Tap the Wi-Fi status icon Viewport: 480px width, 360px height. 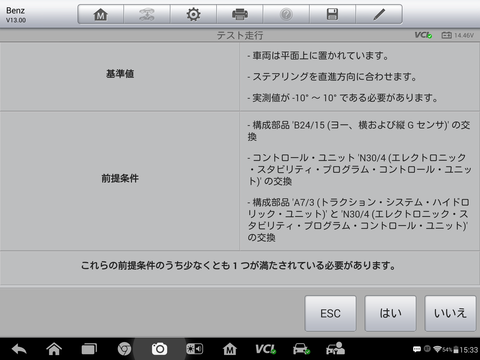[x=438, y=349]
